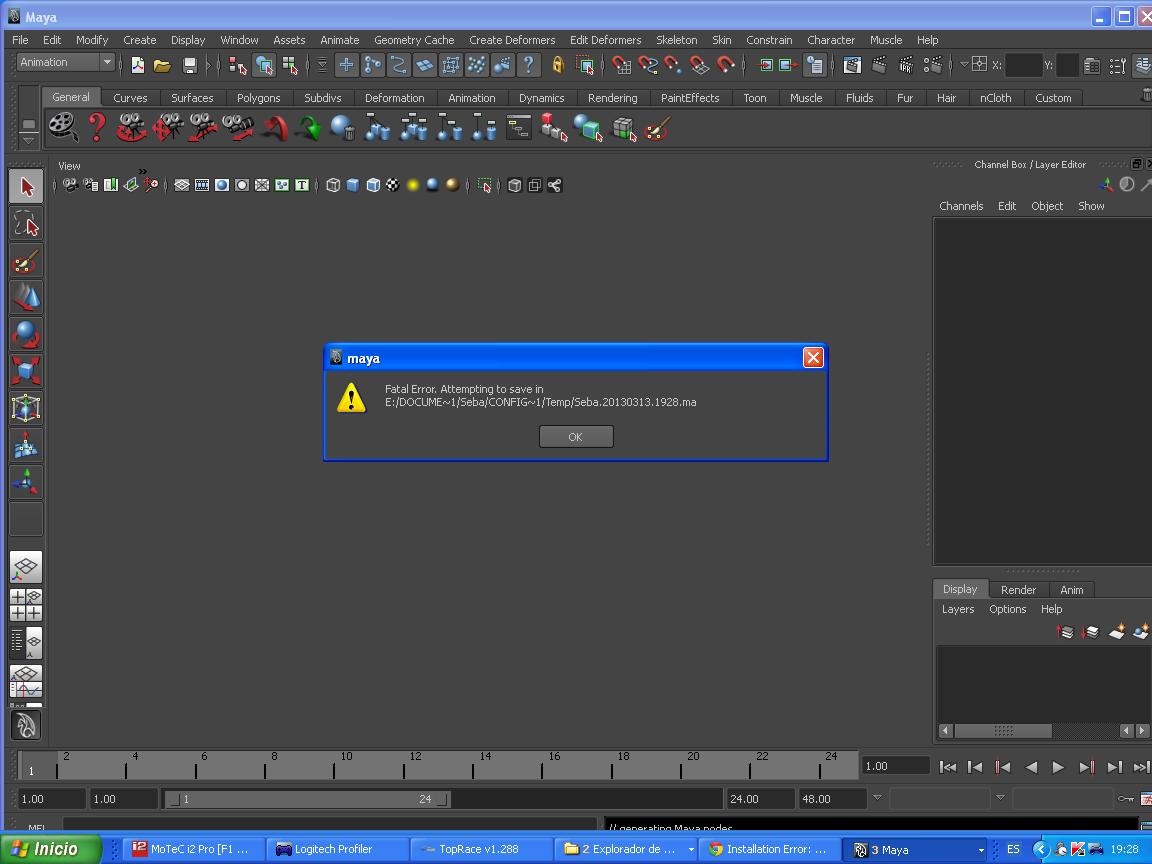Image resolution: width=1152 pixels, height=864 pixels.
Task: Select the arrow Select tool
Action: click(26, 187)
